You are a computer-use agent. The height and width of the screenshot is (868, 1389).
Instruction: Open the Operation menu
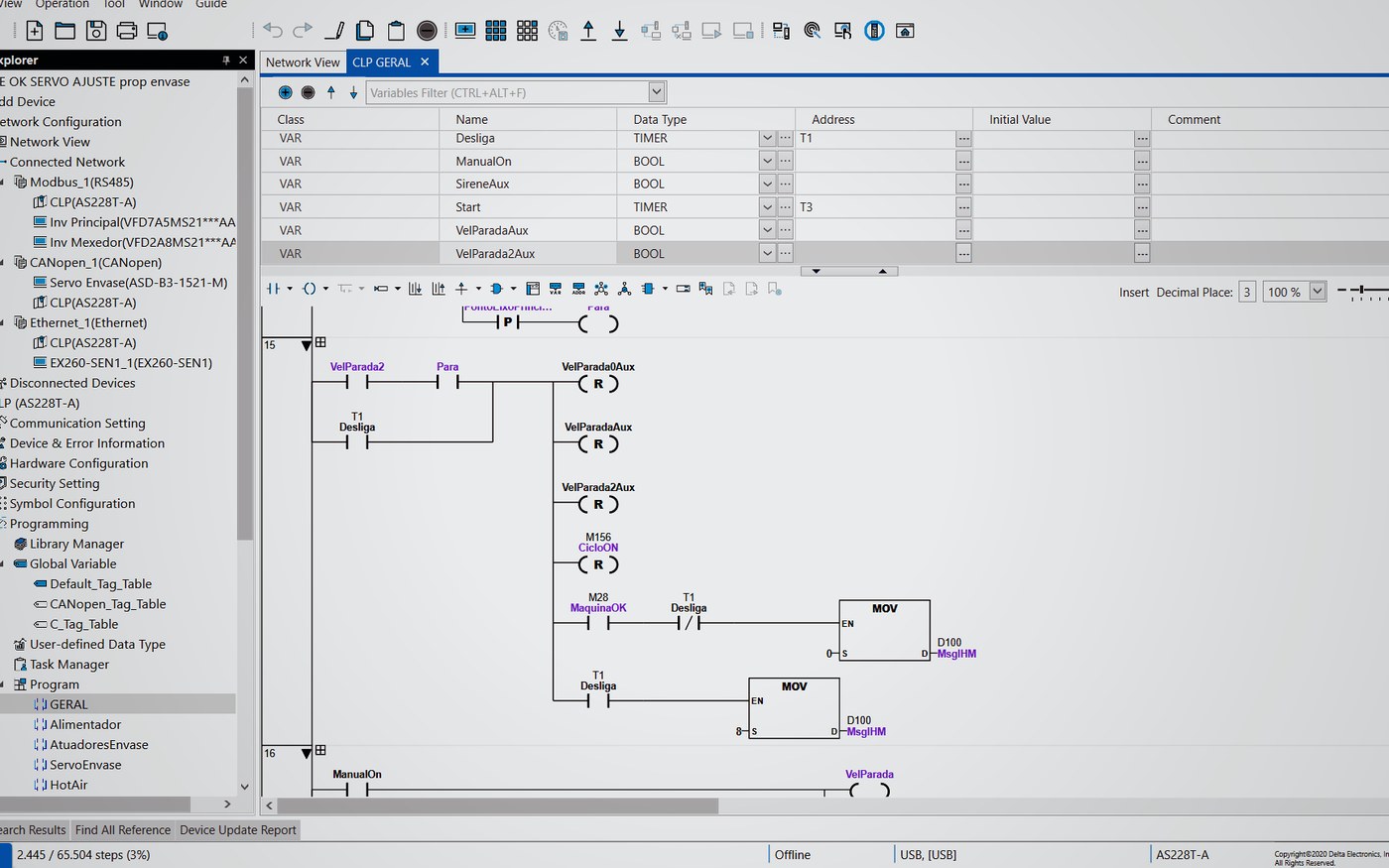point(63,4)
